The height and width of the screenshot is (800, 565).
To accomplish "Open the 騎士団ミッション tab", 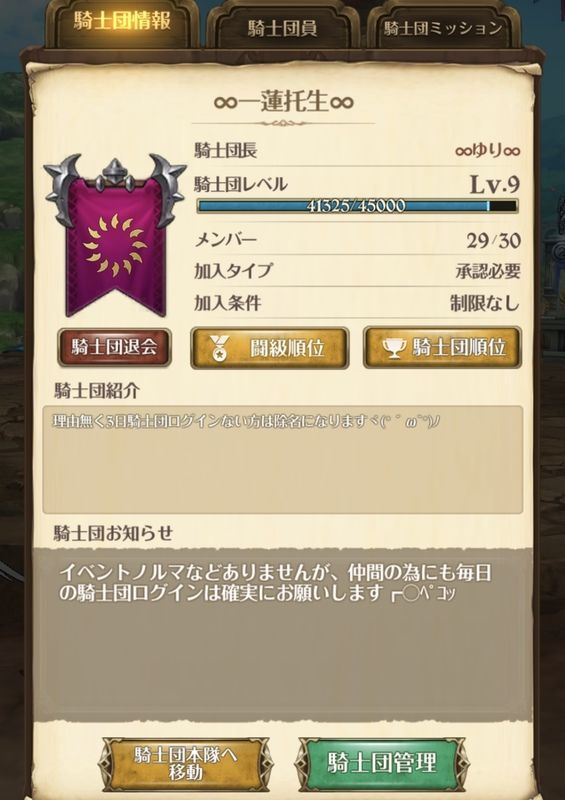I will pos(443,28).
